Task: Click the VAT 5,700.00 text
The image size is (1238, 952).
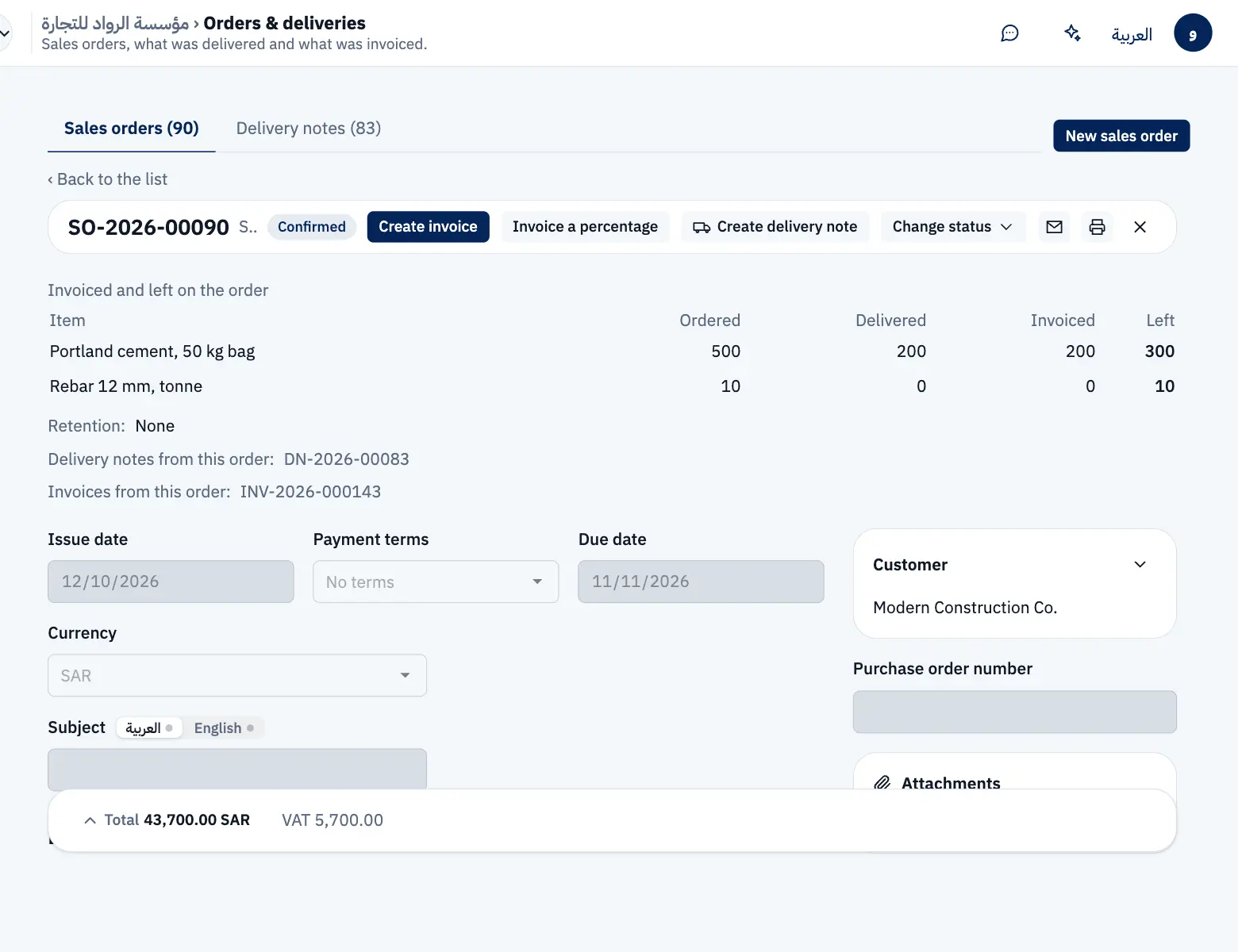Action: tap(333, 820)
